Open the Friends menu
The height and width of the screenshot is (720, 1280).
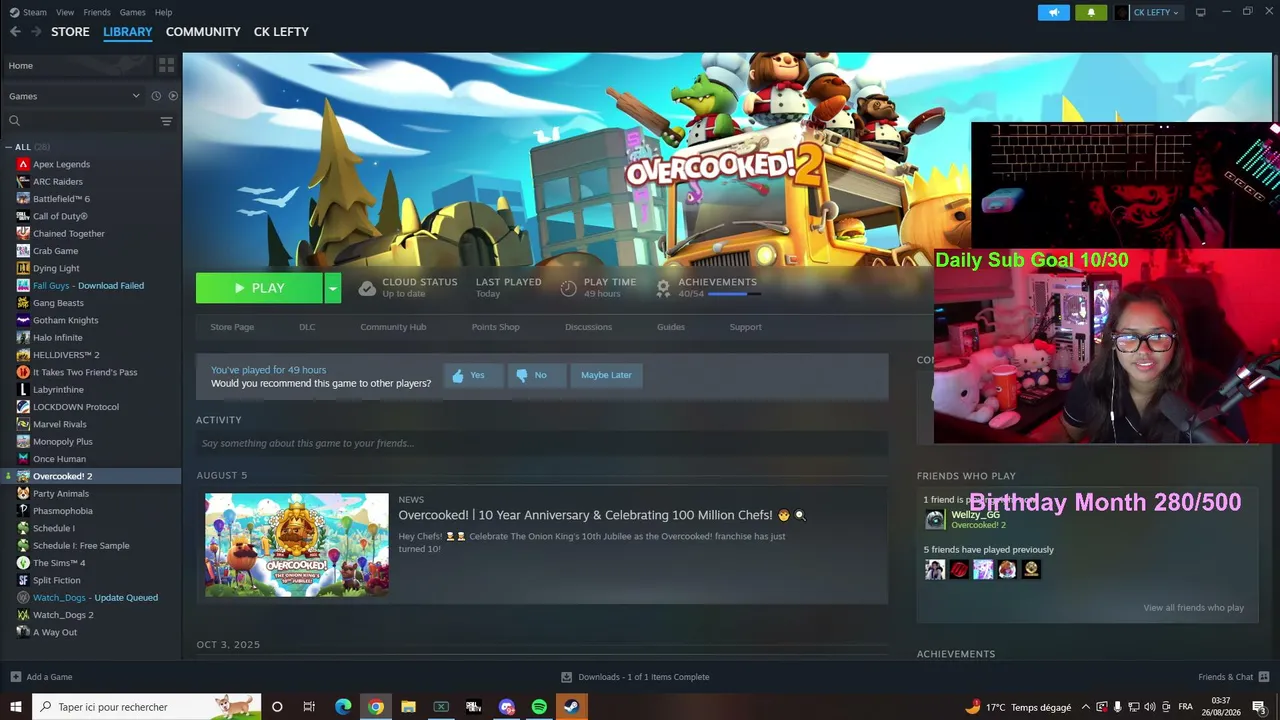(97, 12)
